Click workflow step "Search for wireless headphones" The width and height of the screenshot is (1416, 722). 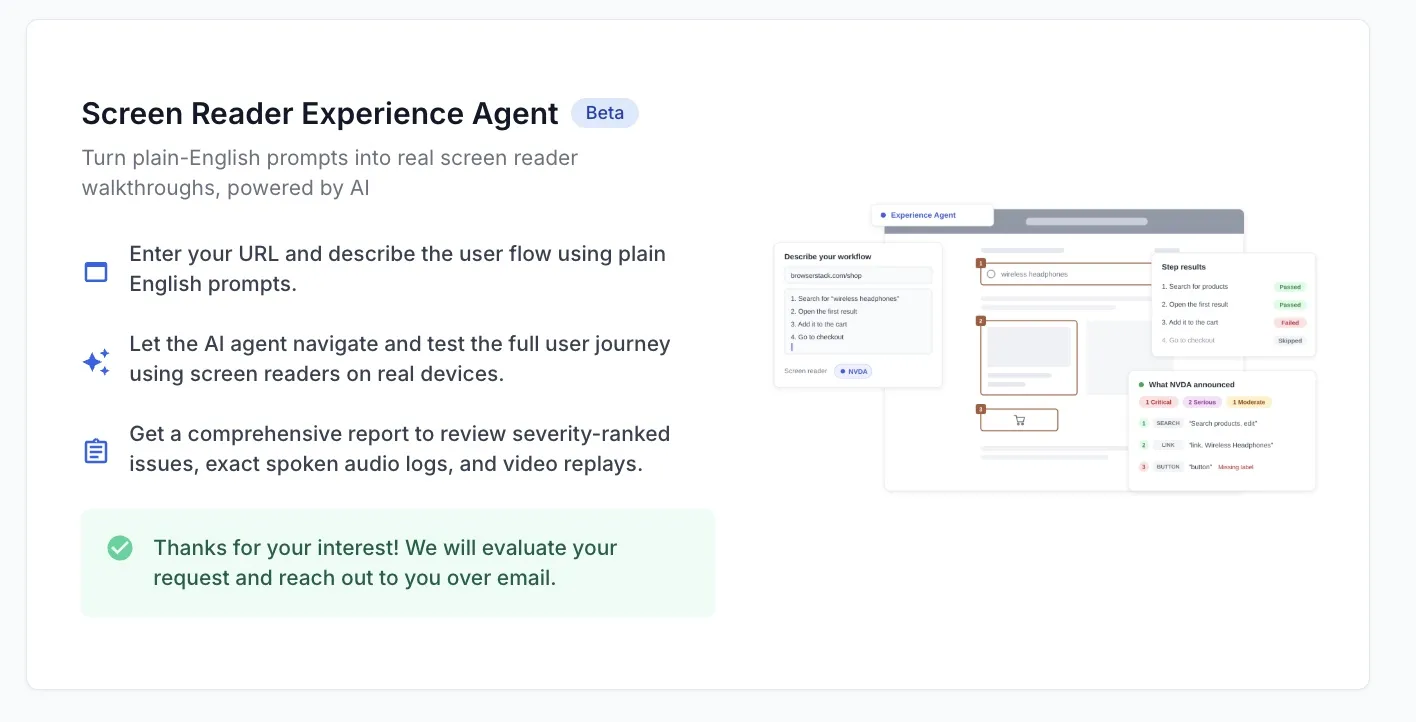844,299
